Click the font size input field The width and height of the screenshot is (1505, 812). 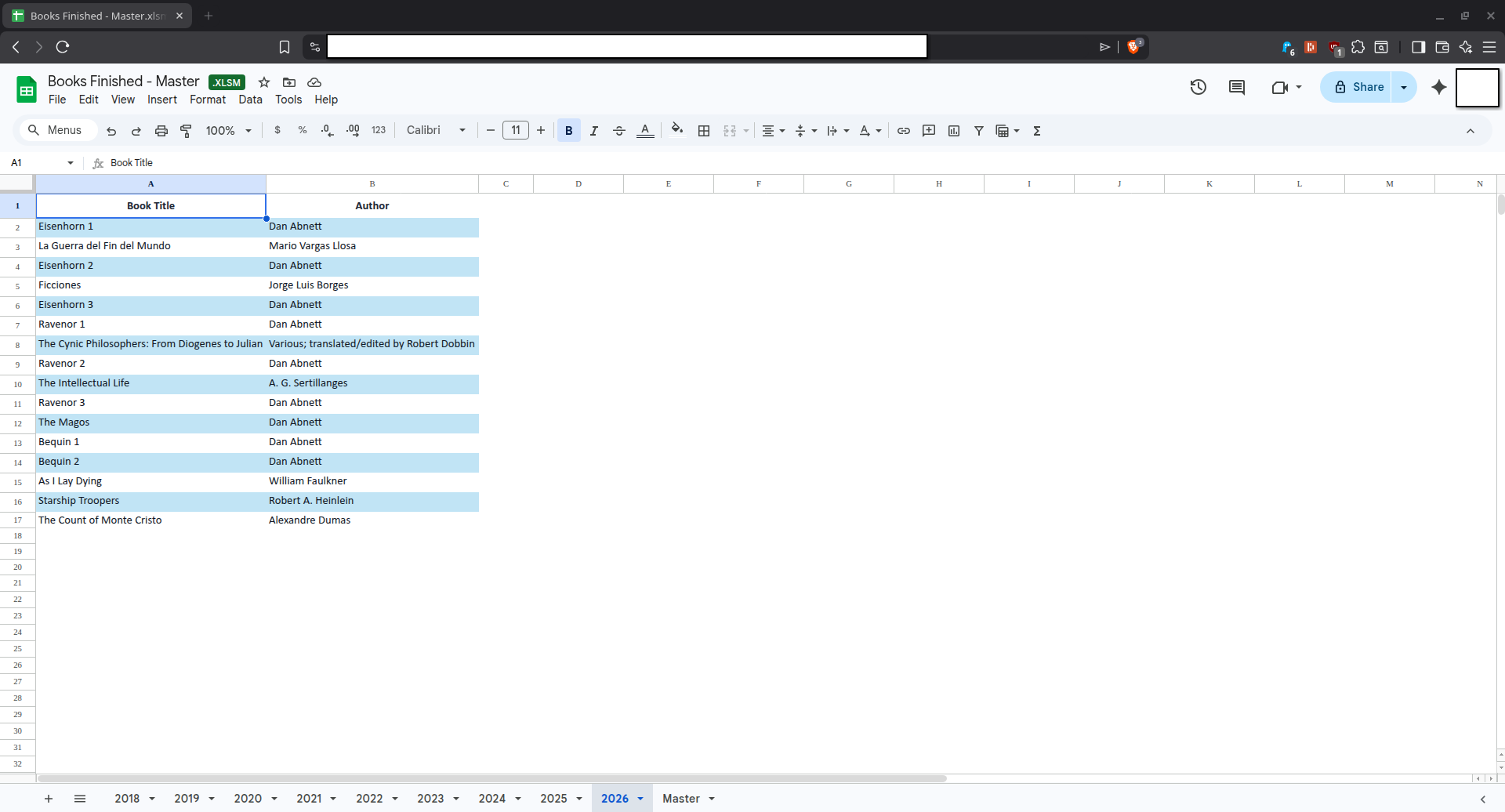point(516,130)
